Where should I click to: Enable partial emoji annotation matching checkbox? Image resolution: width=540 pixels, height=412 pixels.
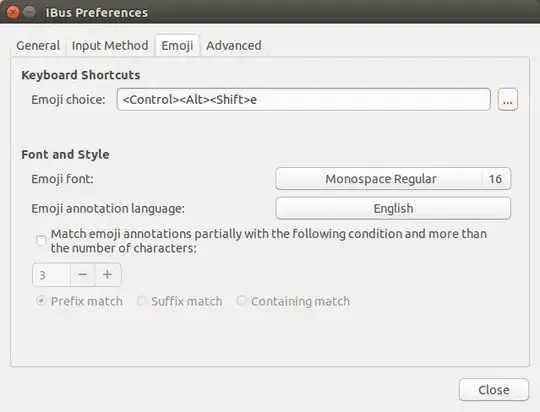pos(41,240)
